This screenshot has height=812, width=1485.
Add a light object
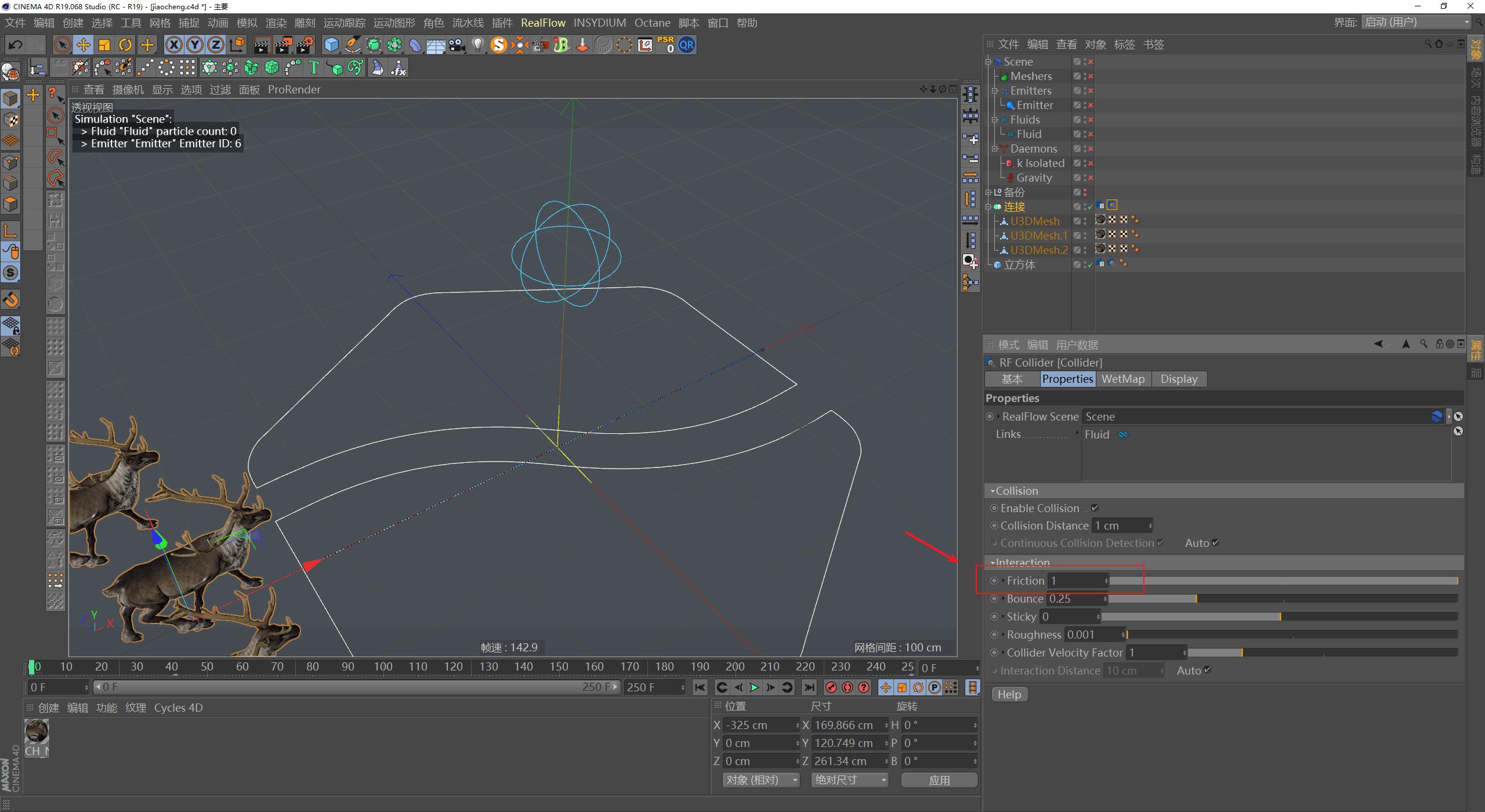(x=477, y=45)
